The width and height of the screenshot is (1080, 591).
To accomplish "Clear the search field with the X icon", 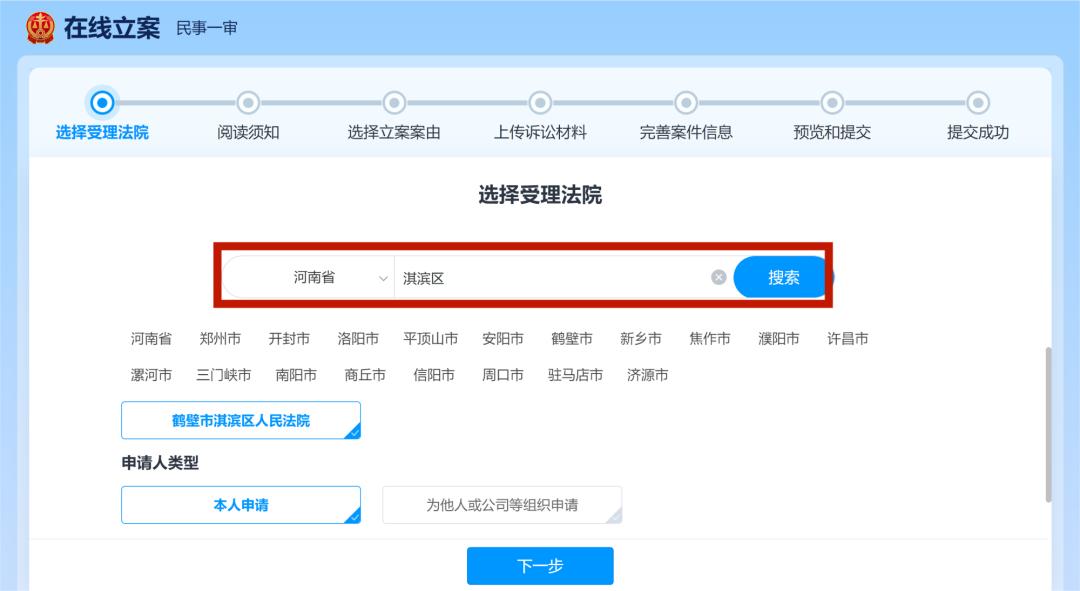I will 718,277.
